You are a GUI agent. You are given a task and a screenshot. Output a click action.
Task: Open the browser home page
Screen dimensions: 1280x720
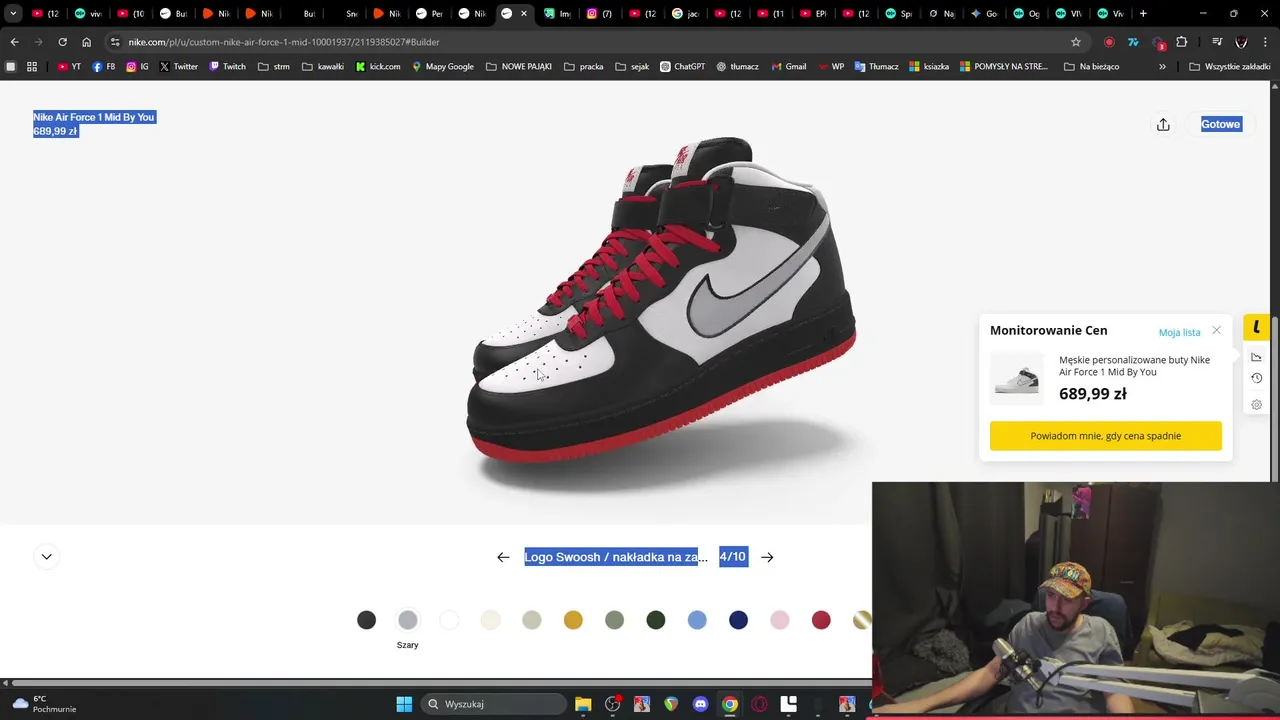click(86, 42)
